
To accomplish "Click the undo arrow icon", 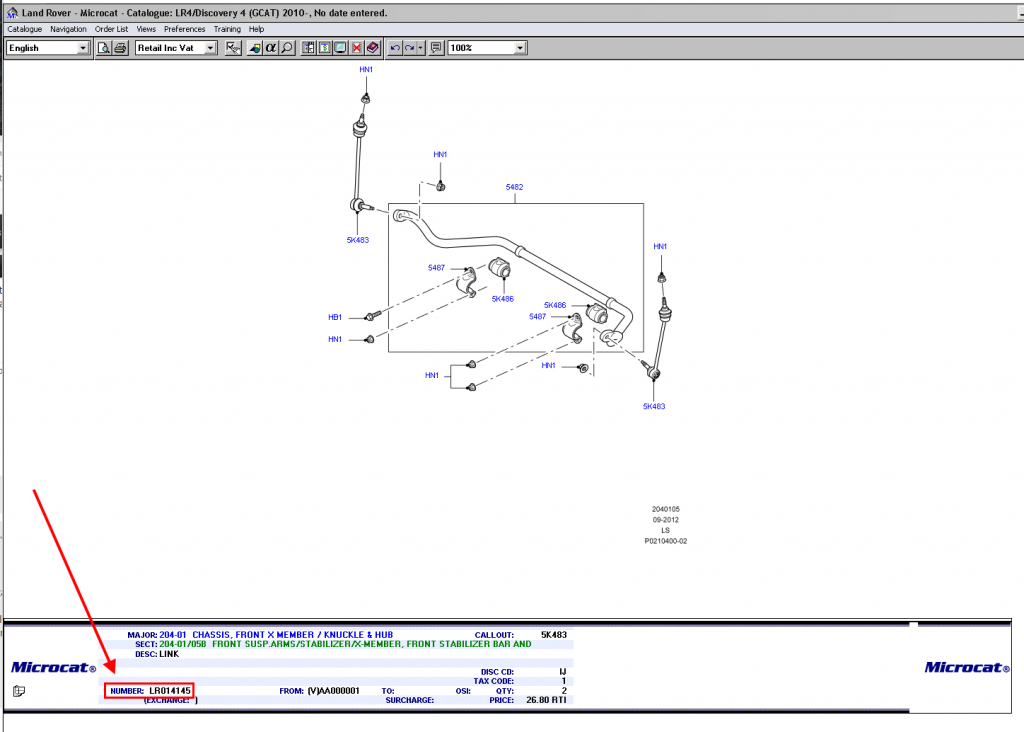I will coord(395,48).
